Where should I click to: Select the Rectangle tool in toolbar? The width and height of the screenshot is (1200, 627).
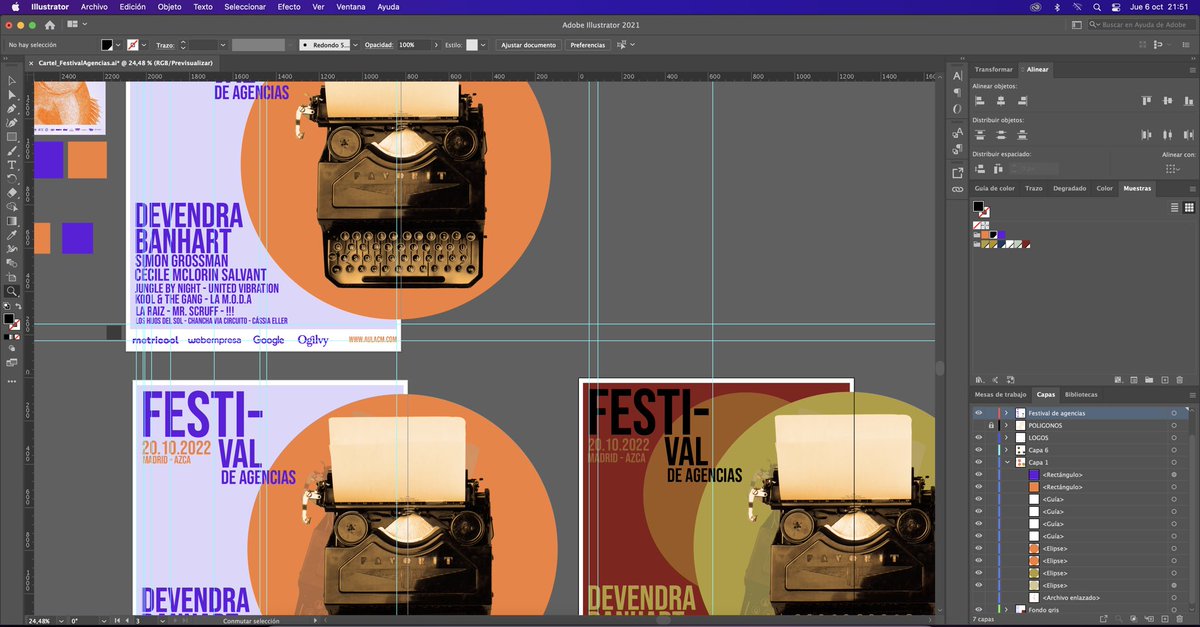point(11,136)
